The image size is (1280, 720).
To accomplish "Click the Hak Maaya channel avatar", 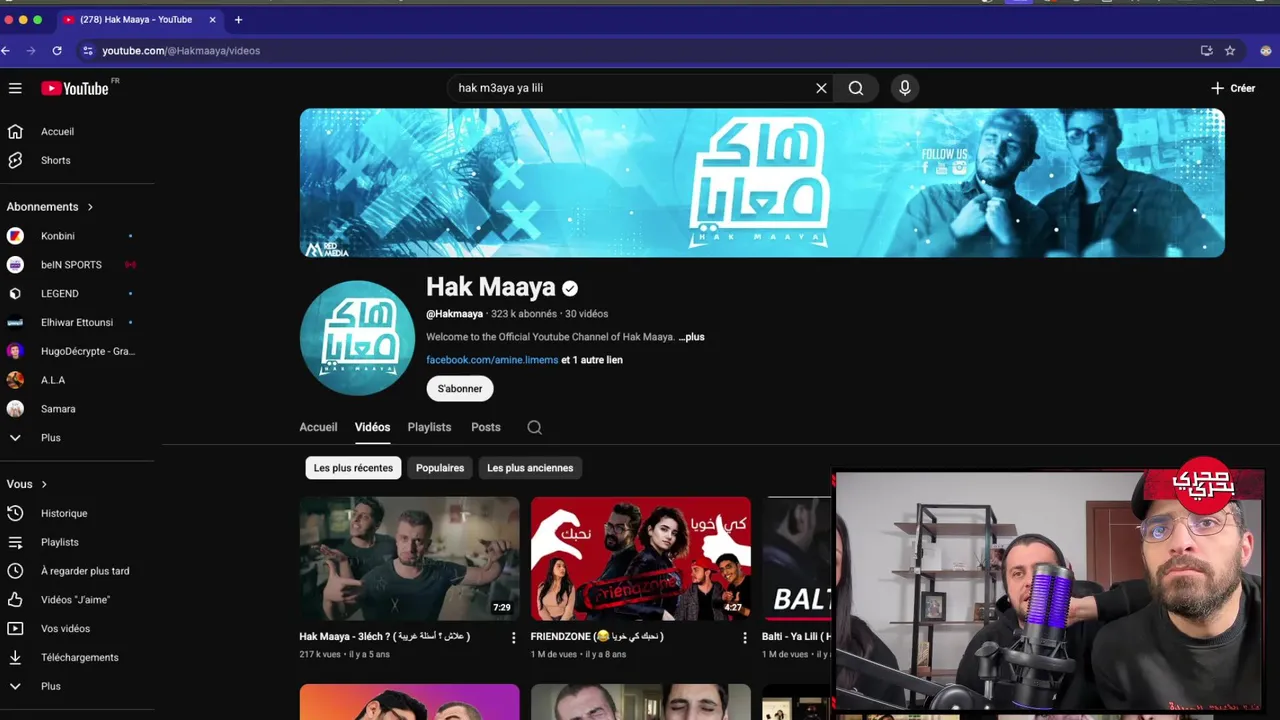I will pos(357,338).
